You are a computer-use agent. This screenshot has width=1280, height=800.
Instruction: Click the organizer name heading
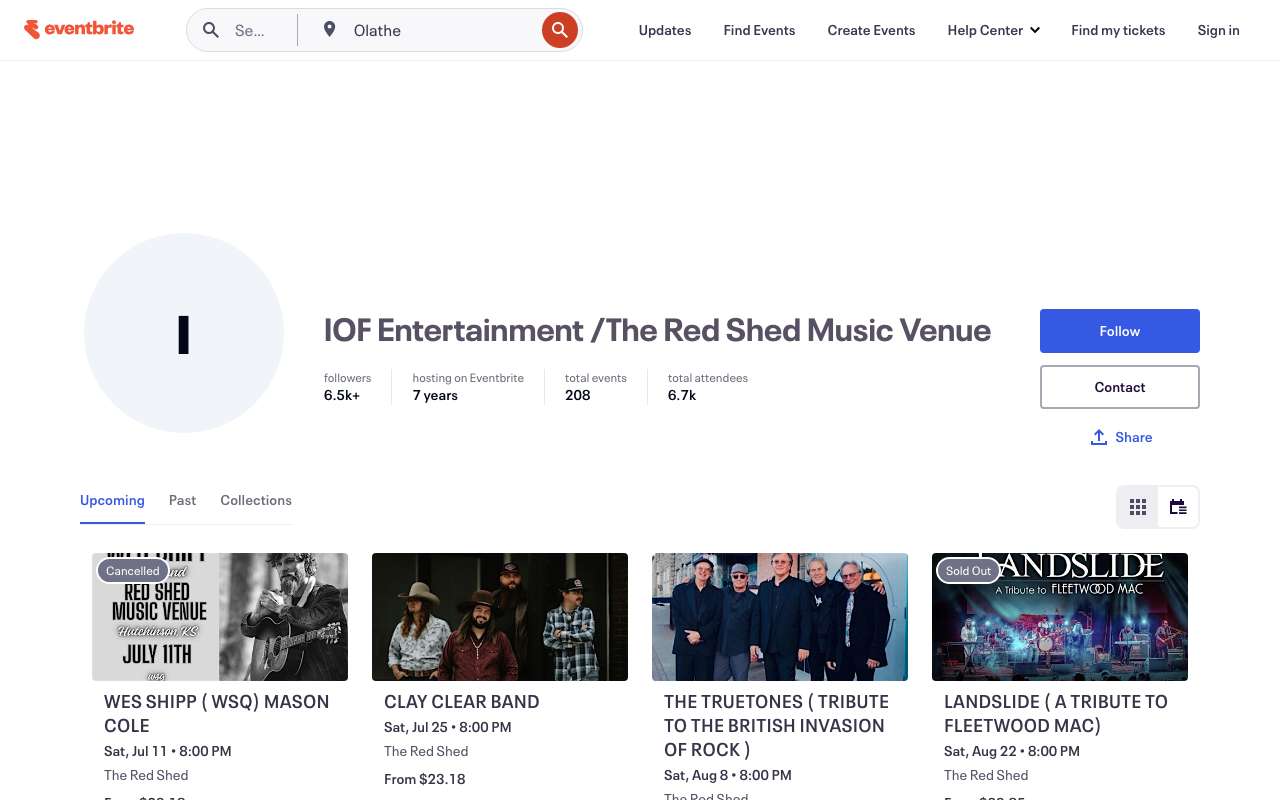(657, 330)
